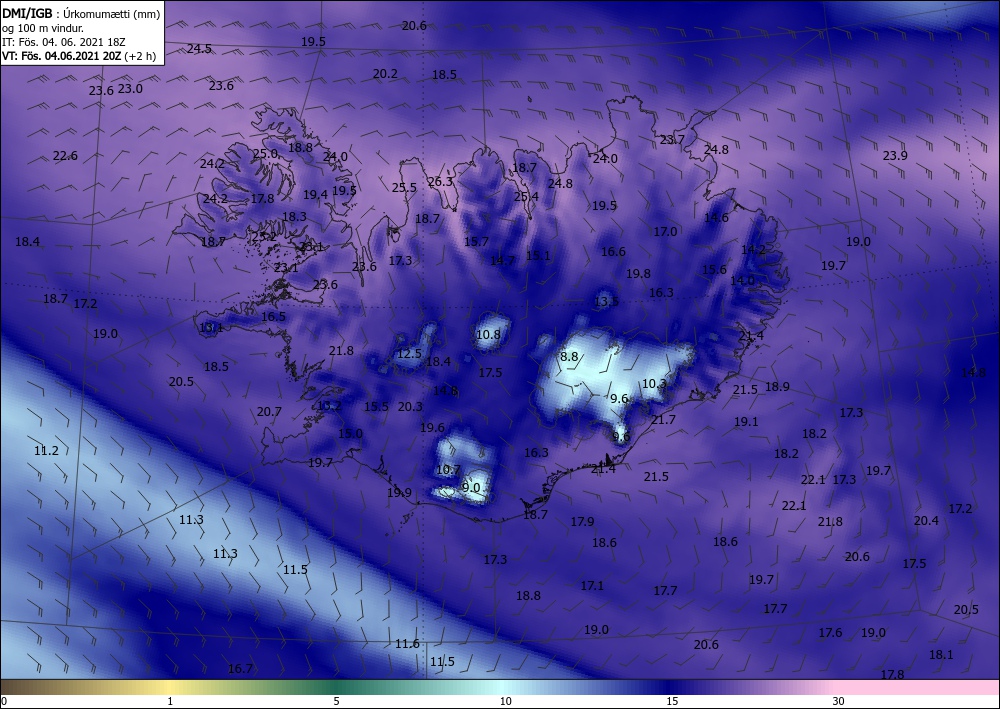Click the coastal value "19.9"
The image size is (1000, 709).
(399, 493)
